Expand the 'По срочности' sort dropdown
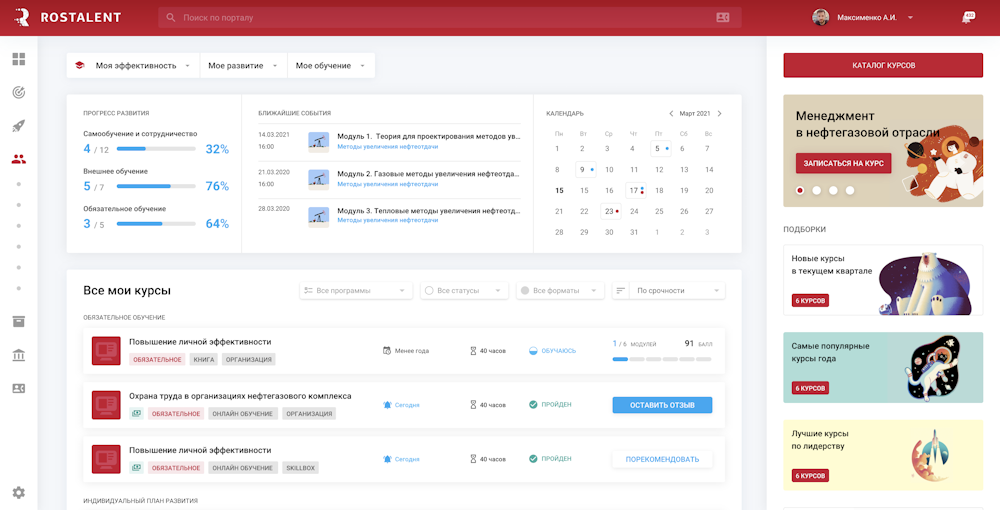The image size is (1000, 510). click(668, 291)
